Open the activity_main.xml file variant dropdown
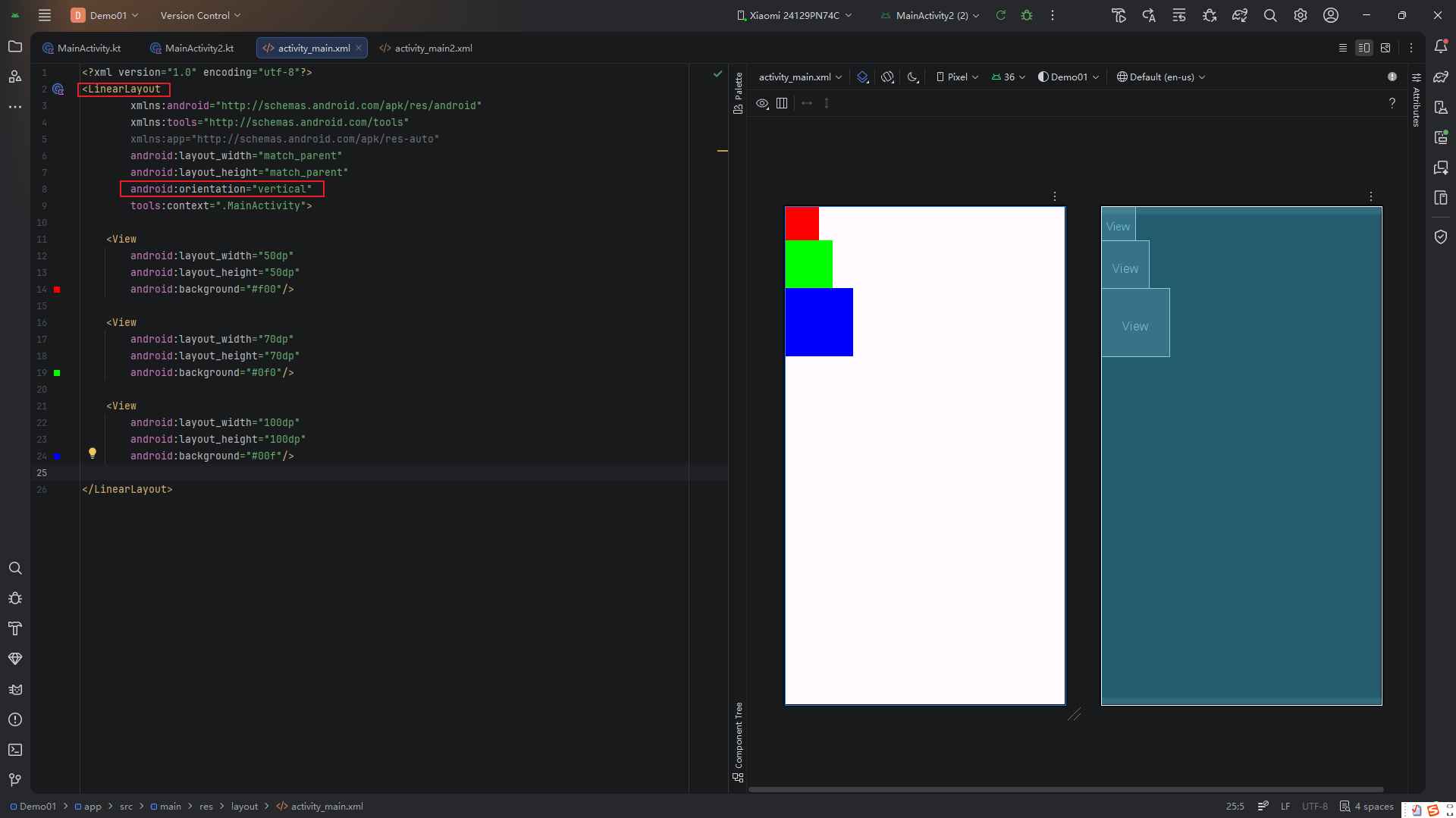The width and height of the screenshot is (1456, 818). (800, 77)
